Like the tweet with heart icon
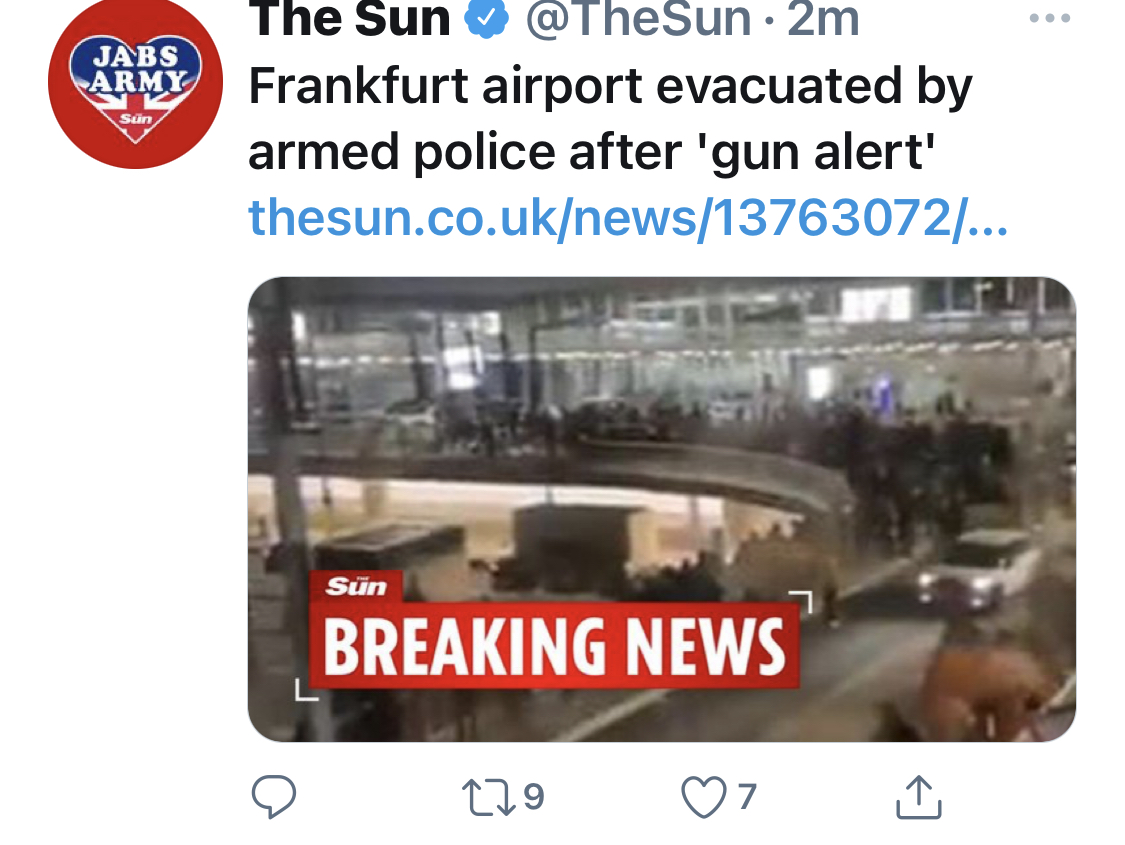Image resolution: width=1125 pixels, height=845 pixels. (703, 797)
